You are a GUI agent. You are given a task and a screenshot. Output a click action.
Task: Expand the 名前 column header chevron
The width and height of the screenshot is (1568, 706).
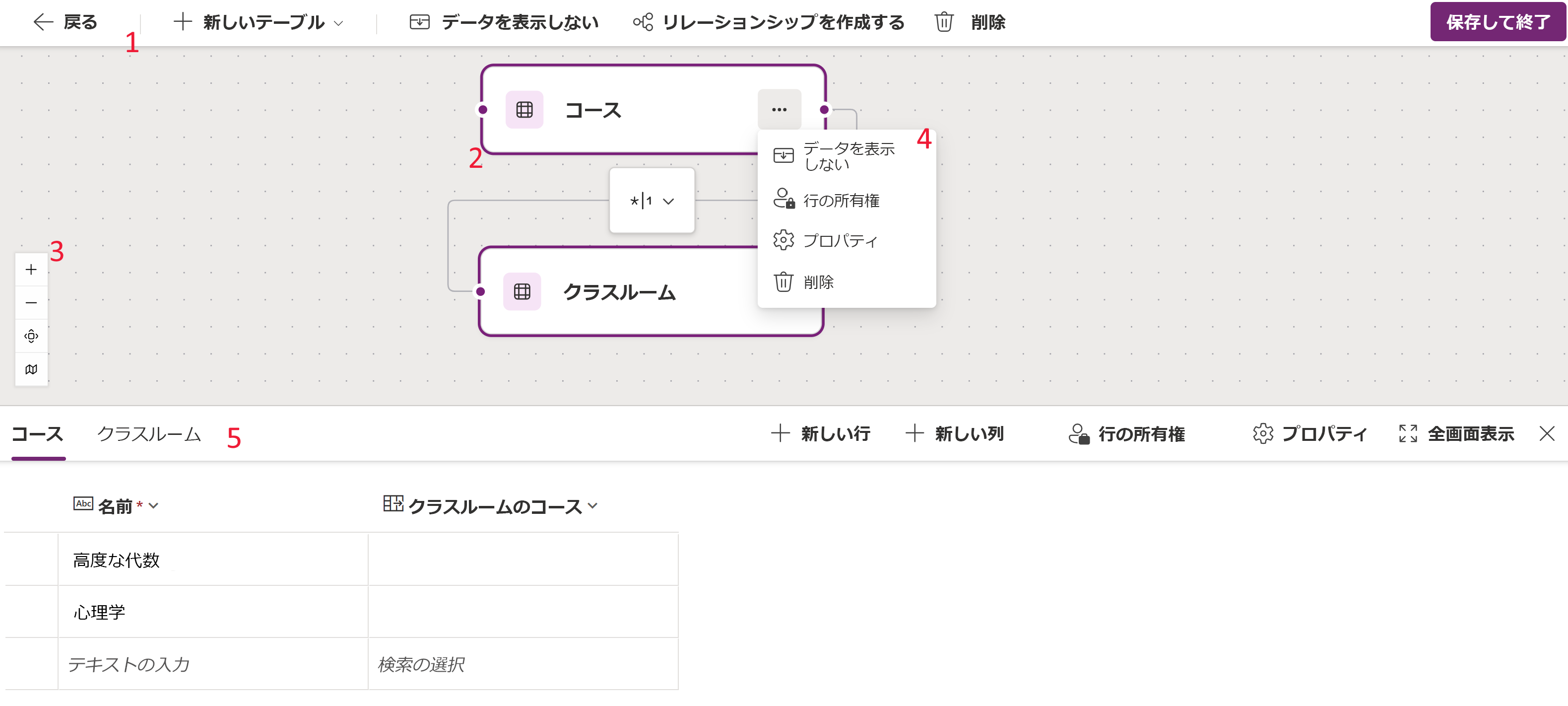[x=153, y=505]
